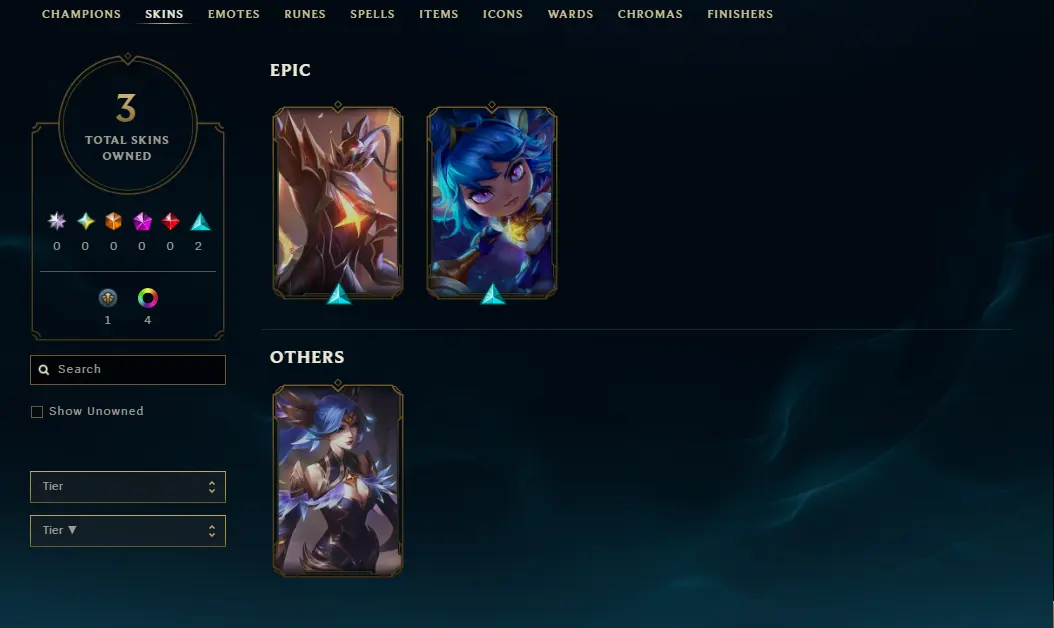1054x628 pixels.
Task: Click the white Ultimate tier gem icon
Action: pos(57,221)
